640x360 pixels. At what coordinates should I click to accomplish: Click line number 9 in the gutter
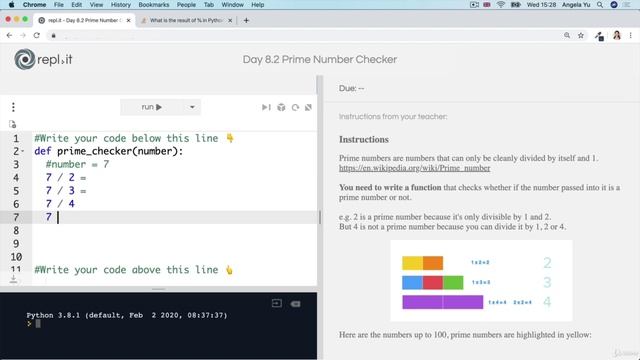click(16, 244)
